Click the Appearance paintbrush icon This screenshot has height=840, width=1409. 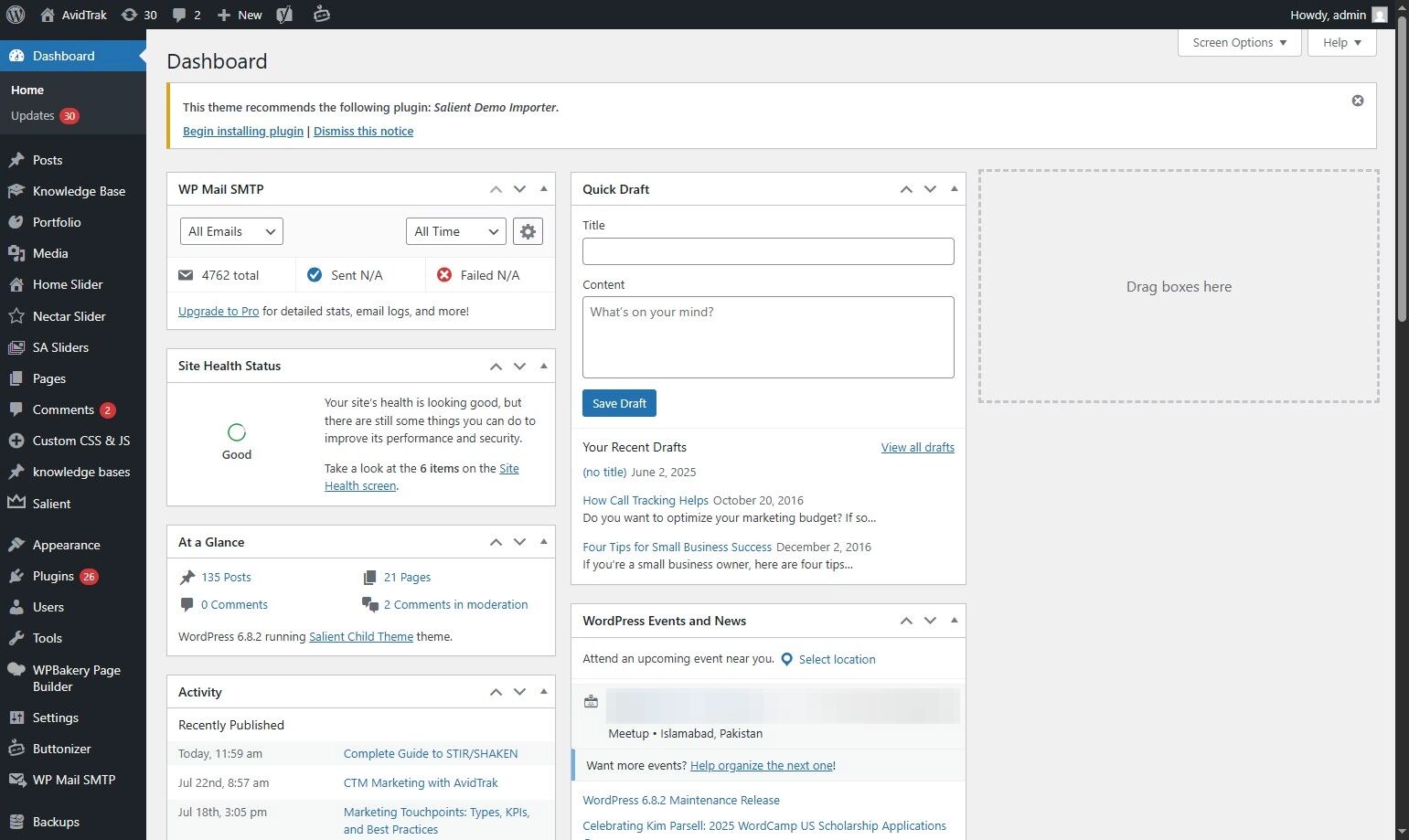(x=16, y=545)
